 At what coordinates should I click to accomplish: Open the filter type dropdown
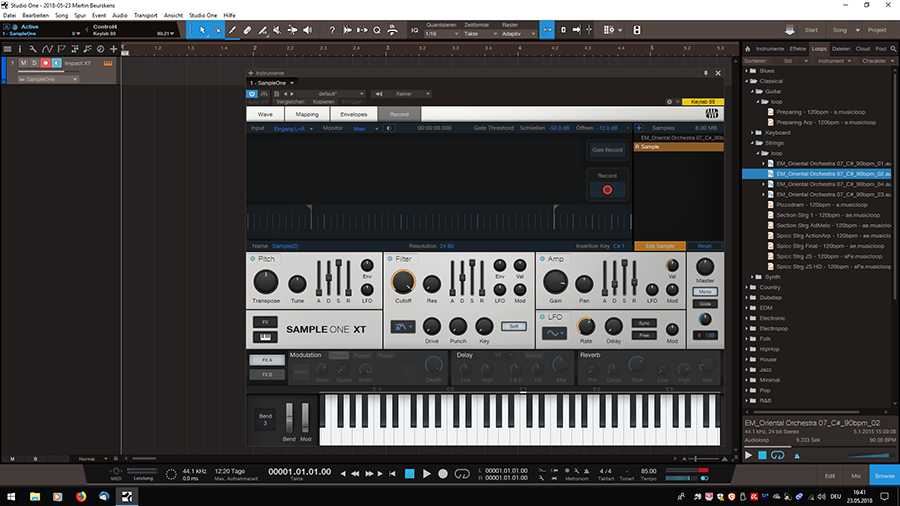(403, 327)
